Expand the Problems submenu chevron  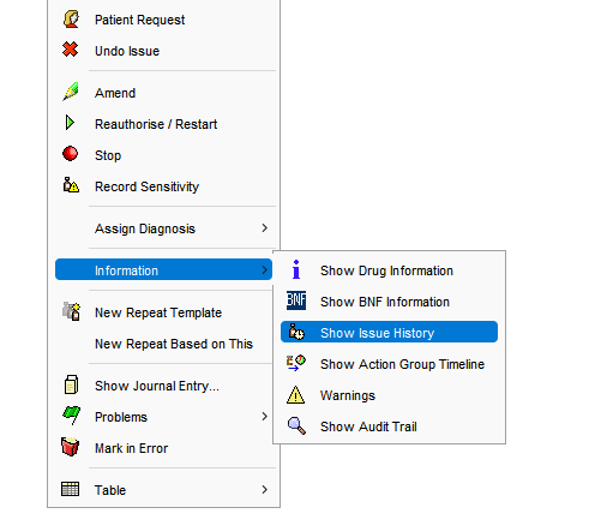pos(264,416)
